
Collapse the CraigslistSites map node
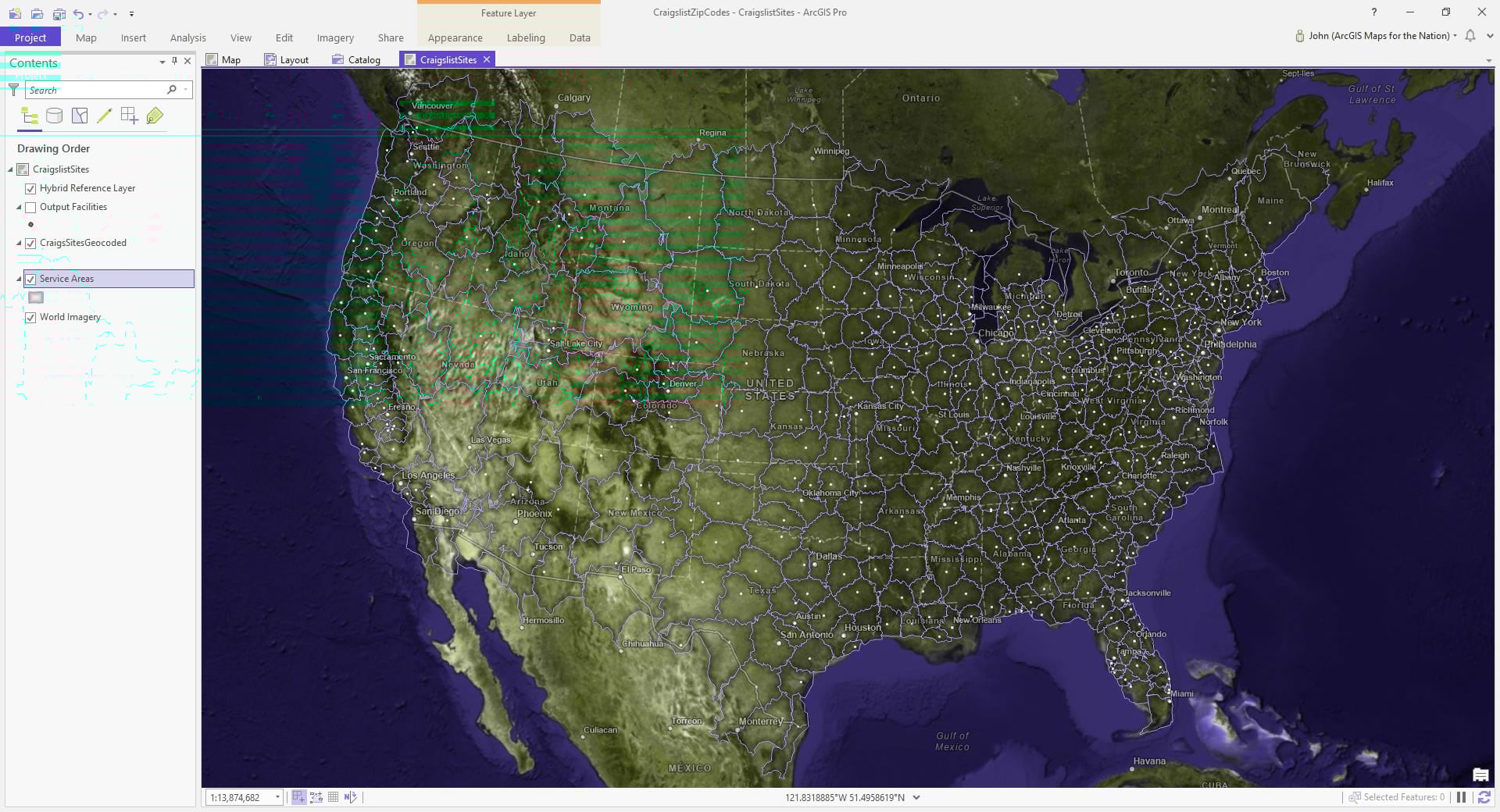pyautogui.click(x=11, y=169)
